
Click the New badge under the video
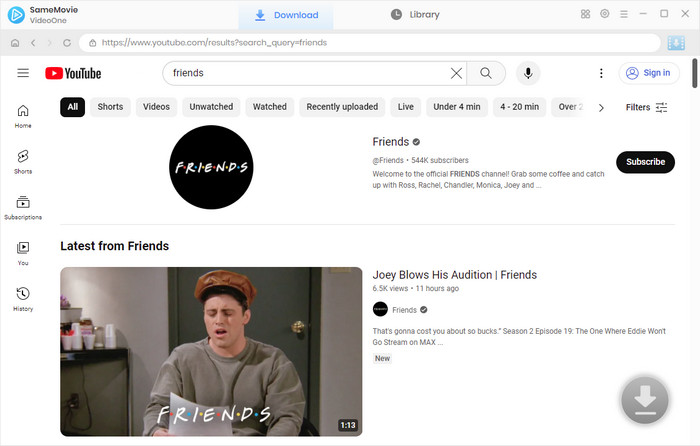click(382, 358)
